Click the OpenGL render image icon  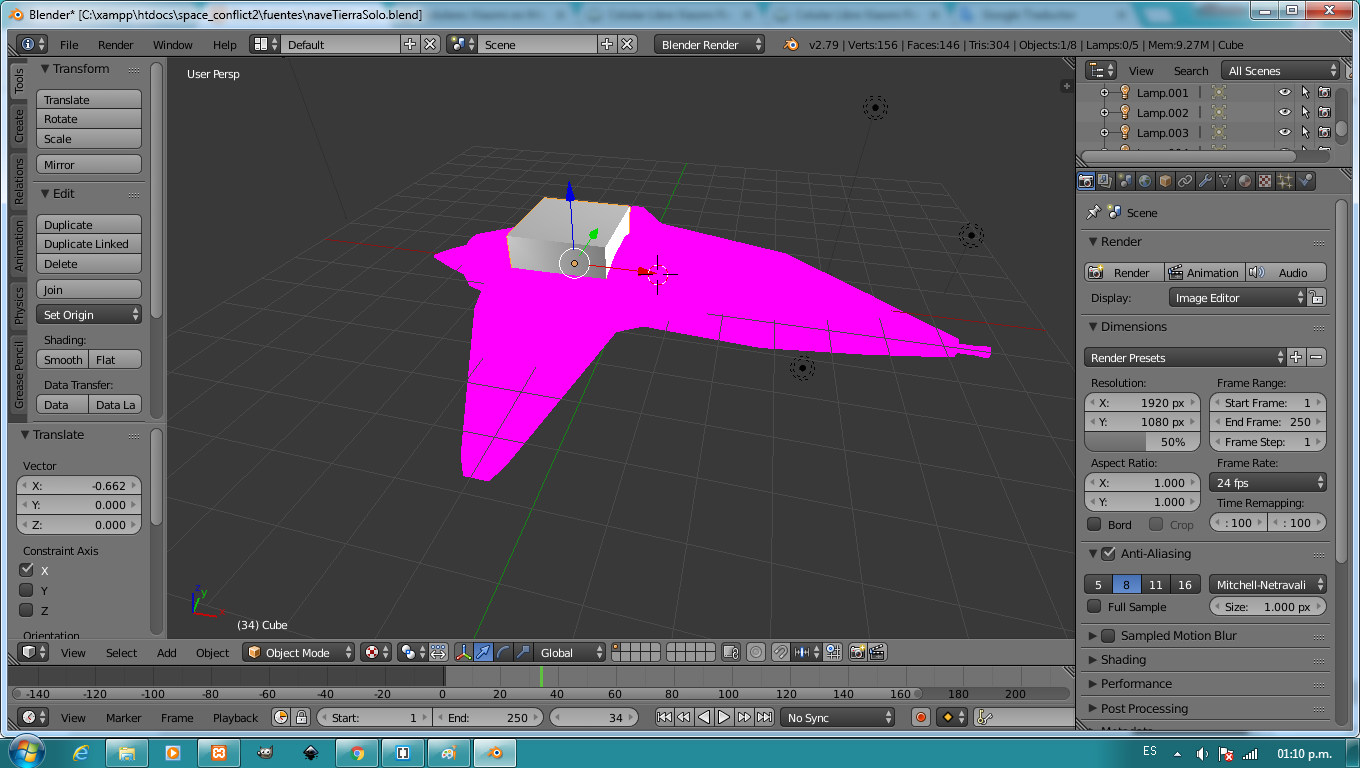[x=857, y=652]
